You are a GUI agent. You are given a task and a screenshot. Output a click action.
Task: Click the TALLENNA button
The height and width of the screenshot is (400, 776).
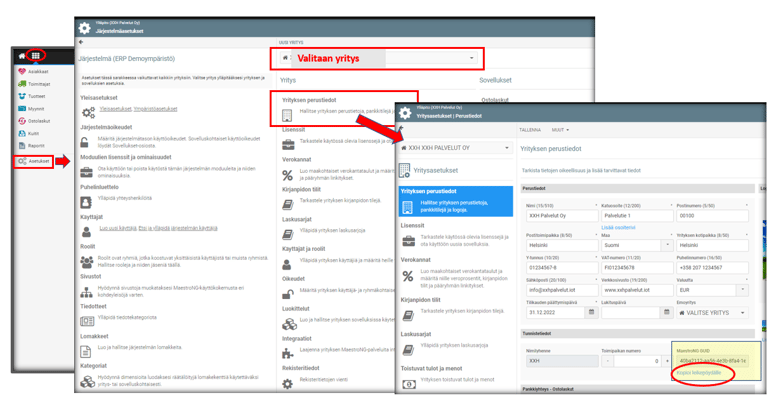point(530,130)
